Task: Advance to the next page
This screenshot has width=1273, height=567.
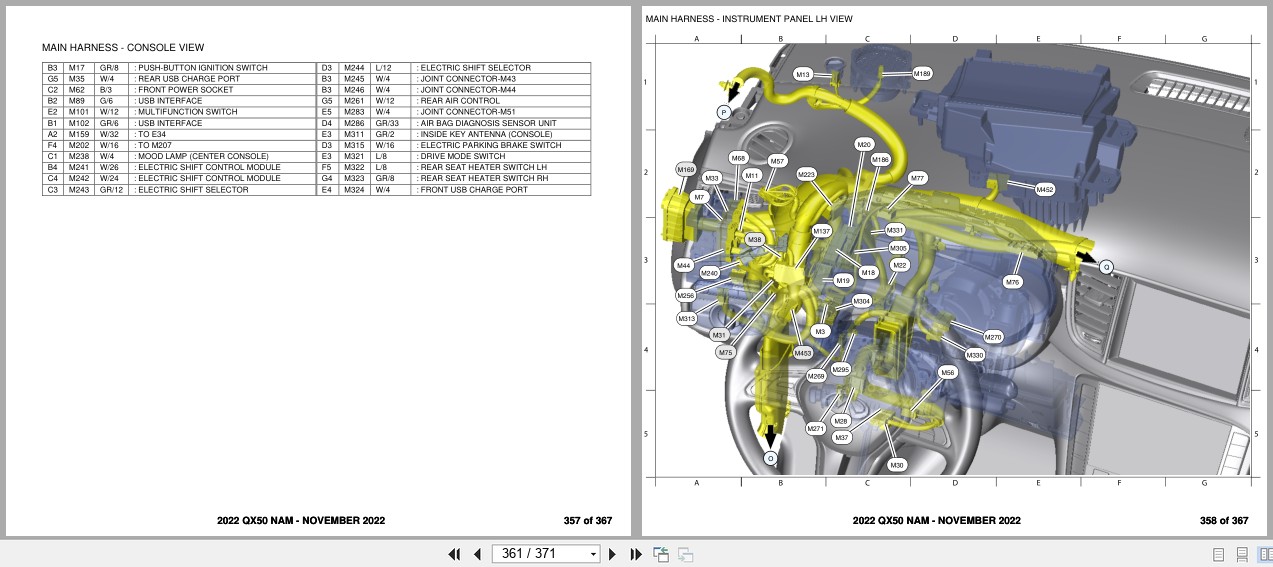Action: tap(612, 554)
